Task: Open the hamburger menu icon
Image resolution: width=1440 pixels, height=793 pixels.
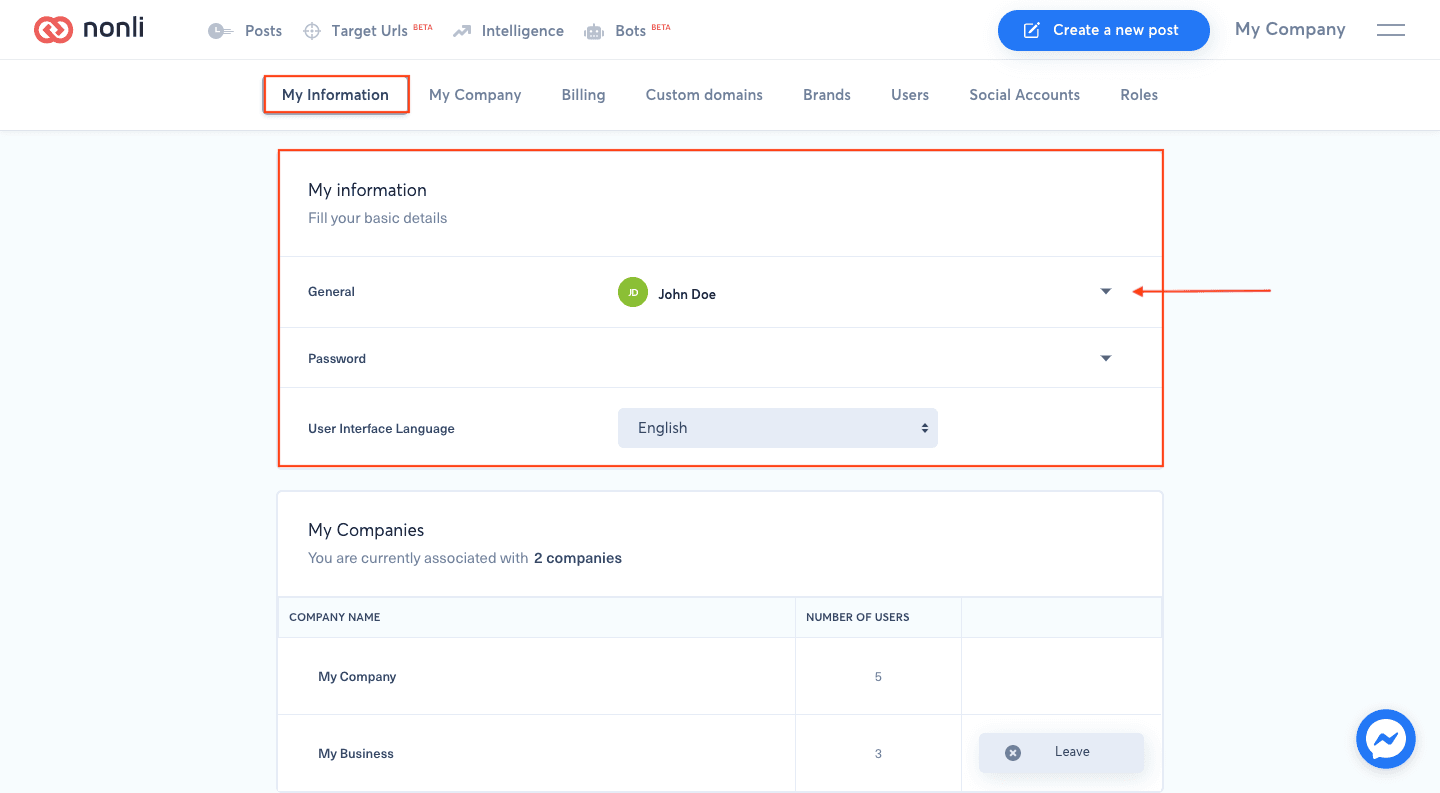Action: click(1391, 30)
